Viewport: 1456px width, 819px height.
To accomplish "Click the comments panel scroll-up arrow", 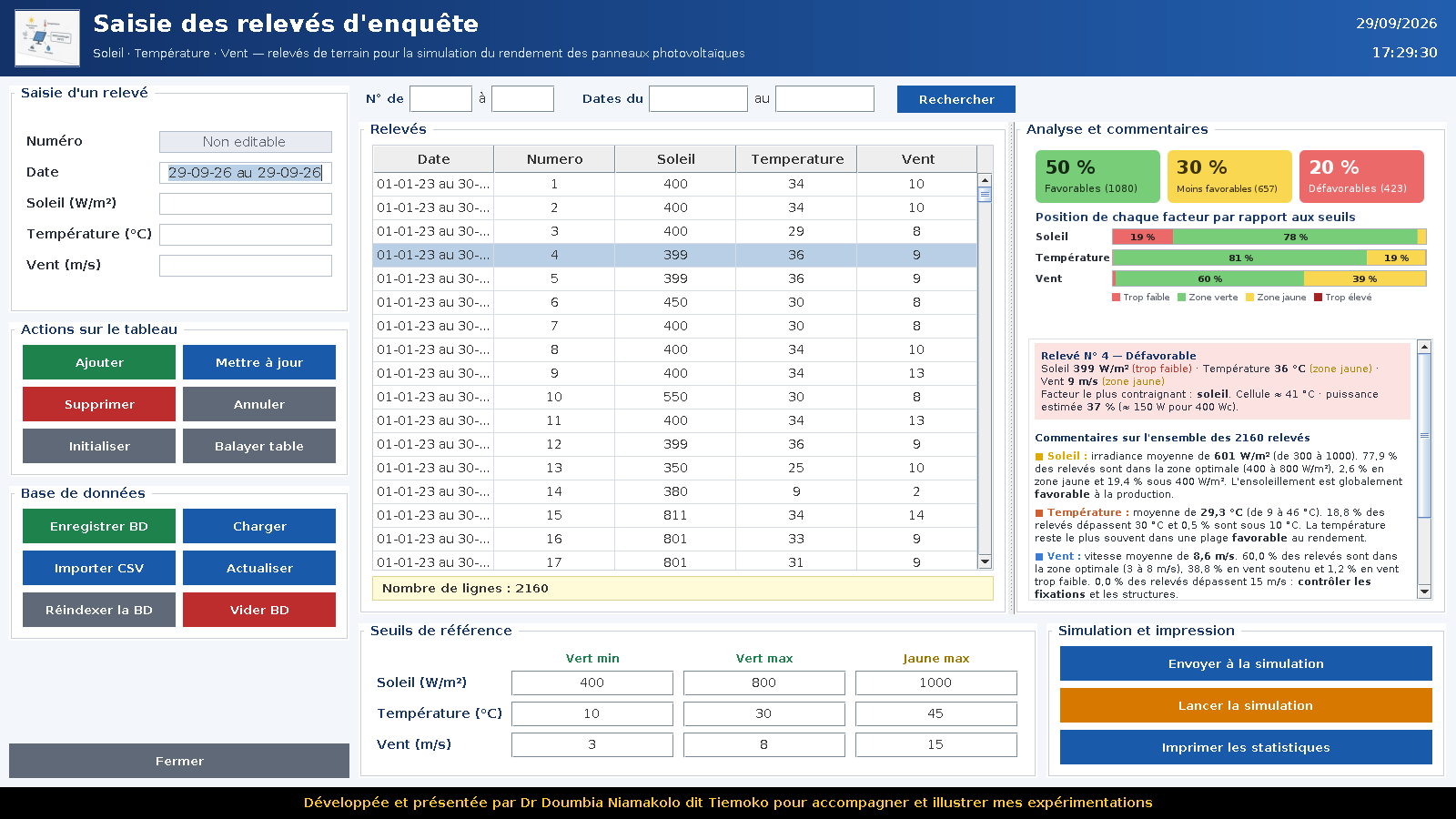I will [x=1424, y=347].
